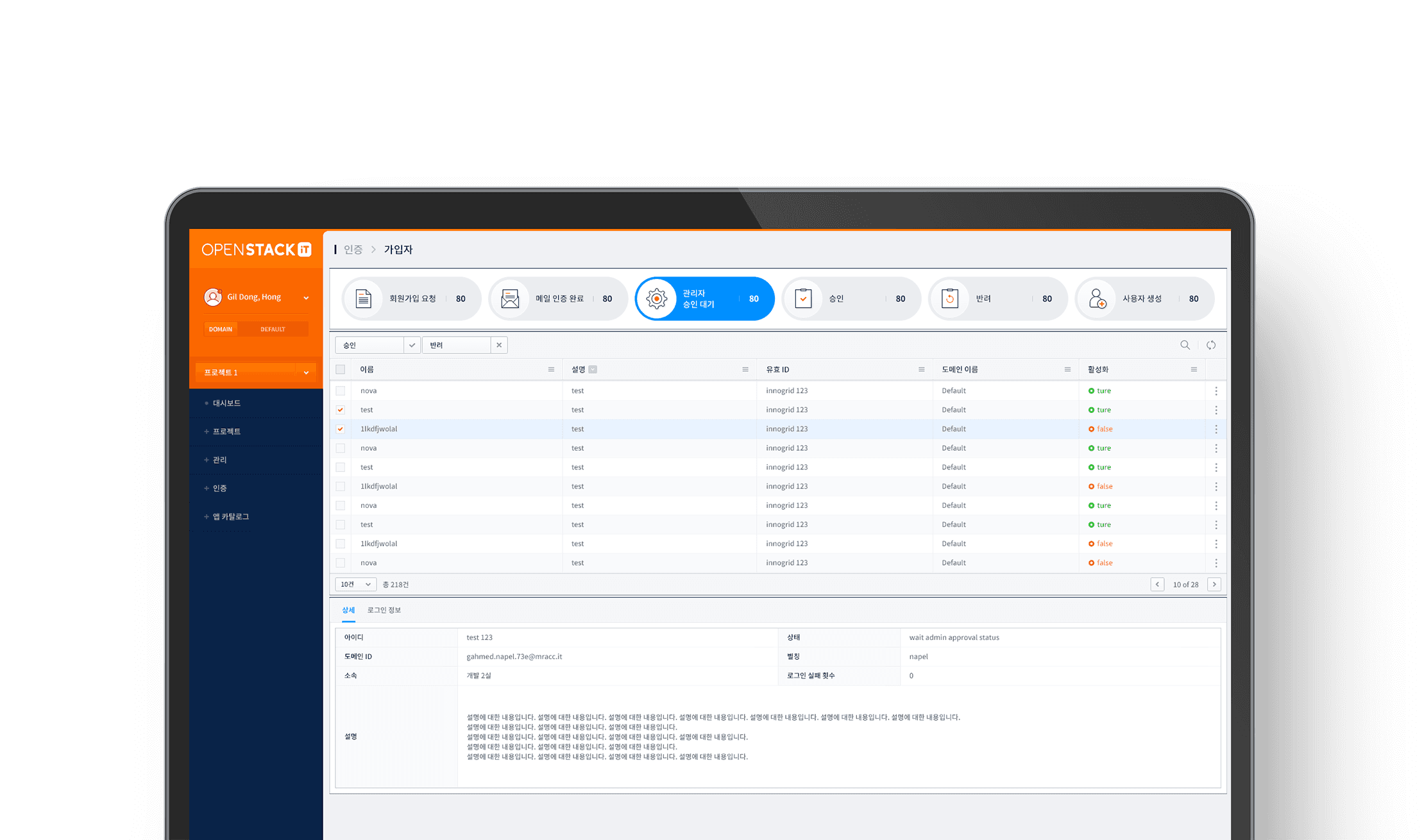The height and width of the screenshot is (840, 1424).
Task: Uncheck the highlighted 1lkdfjwolal row checkbox
Action: [341, 429]
